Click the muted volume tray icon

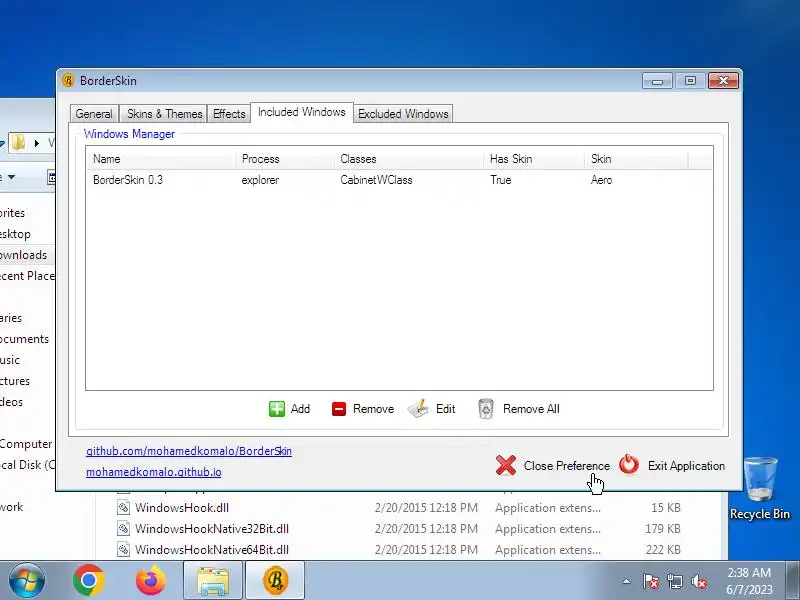click(x=699, y=581)
